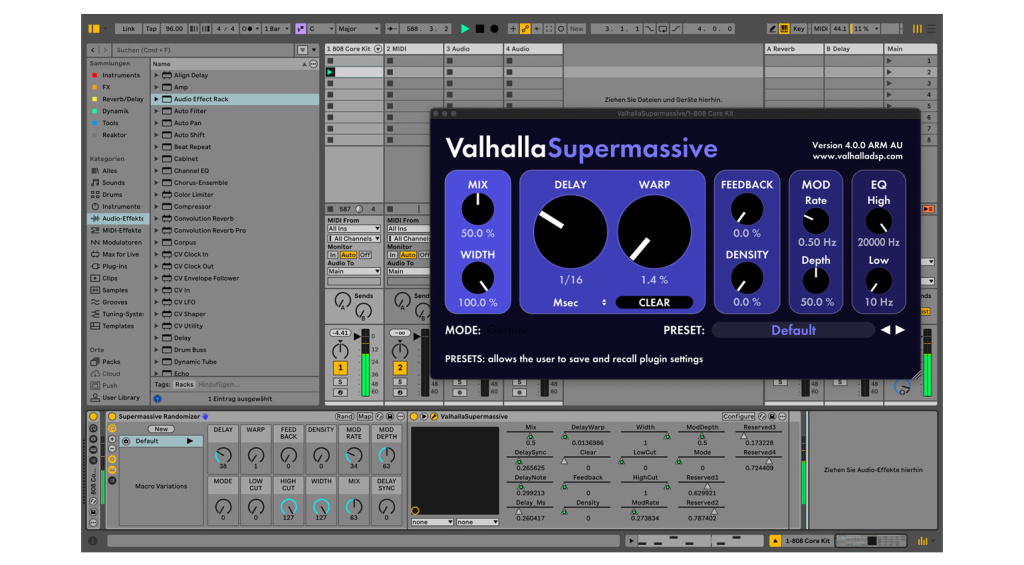Open the Major scale dropdown

coord(358,29)
